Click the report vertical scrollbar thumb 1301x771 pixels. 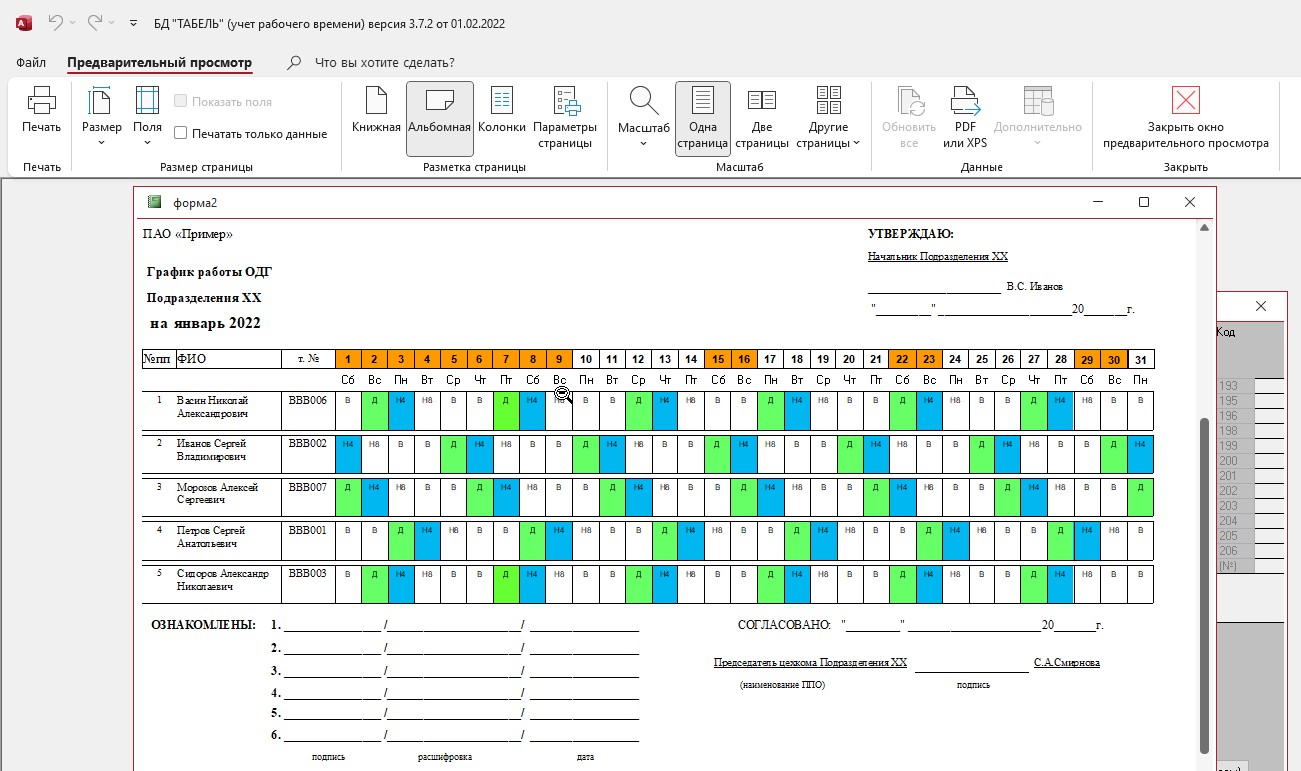[1205, 584]
